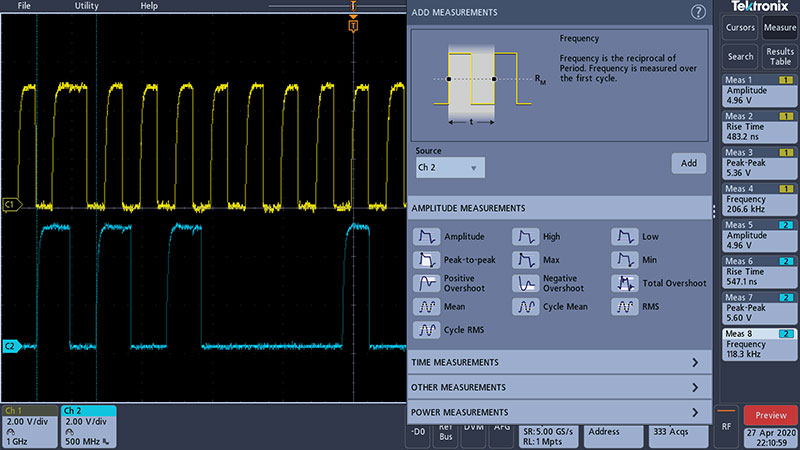Select the Total Overshoot measurement

pyautogui.click(x=624, y=283)
